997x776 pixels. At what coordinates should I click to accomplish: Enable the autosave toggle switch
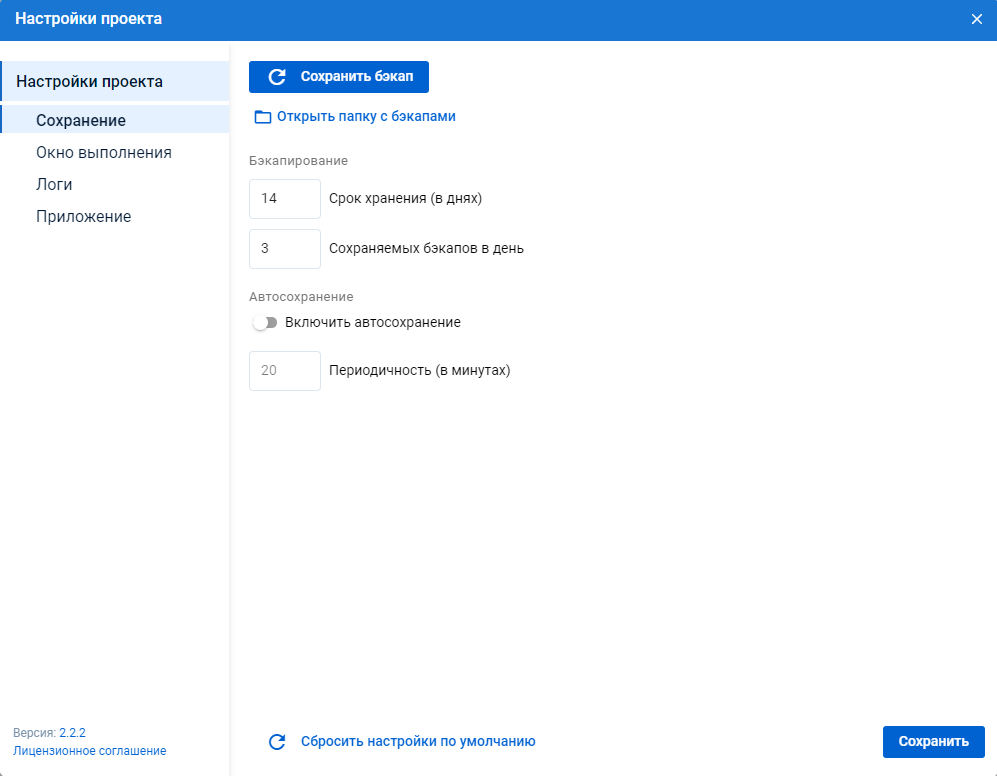[x=265, y=323]
